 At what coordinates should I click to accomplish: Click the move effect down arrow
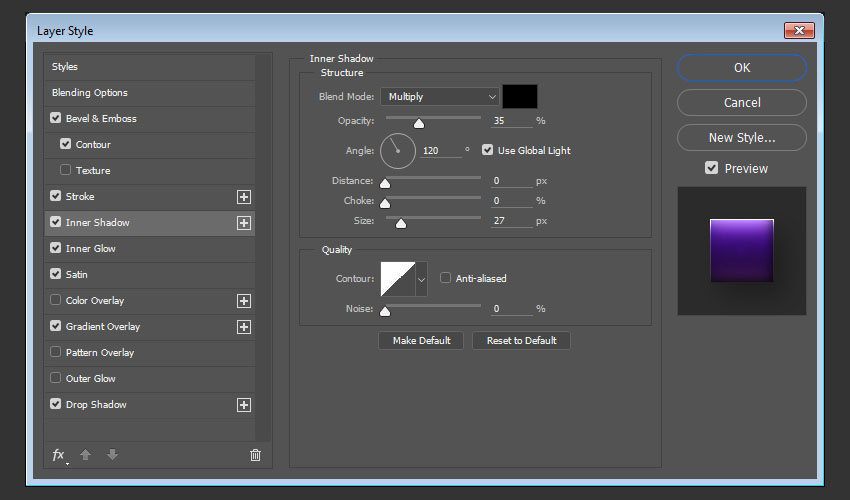pos(112,455)
